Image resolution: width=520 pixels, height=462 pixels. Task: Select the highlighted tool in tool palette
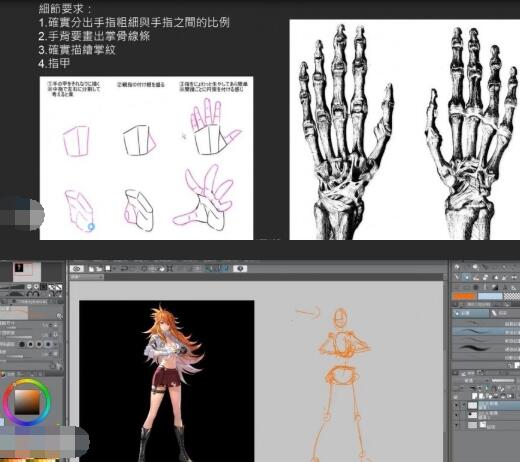467,277
